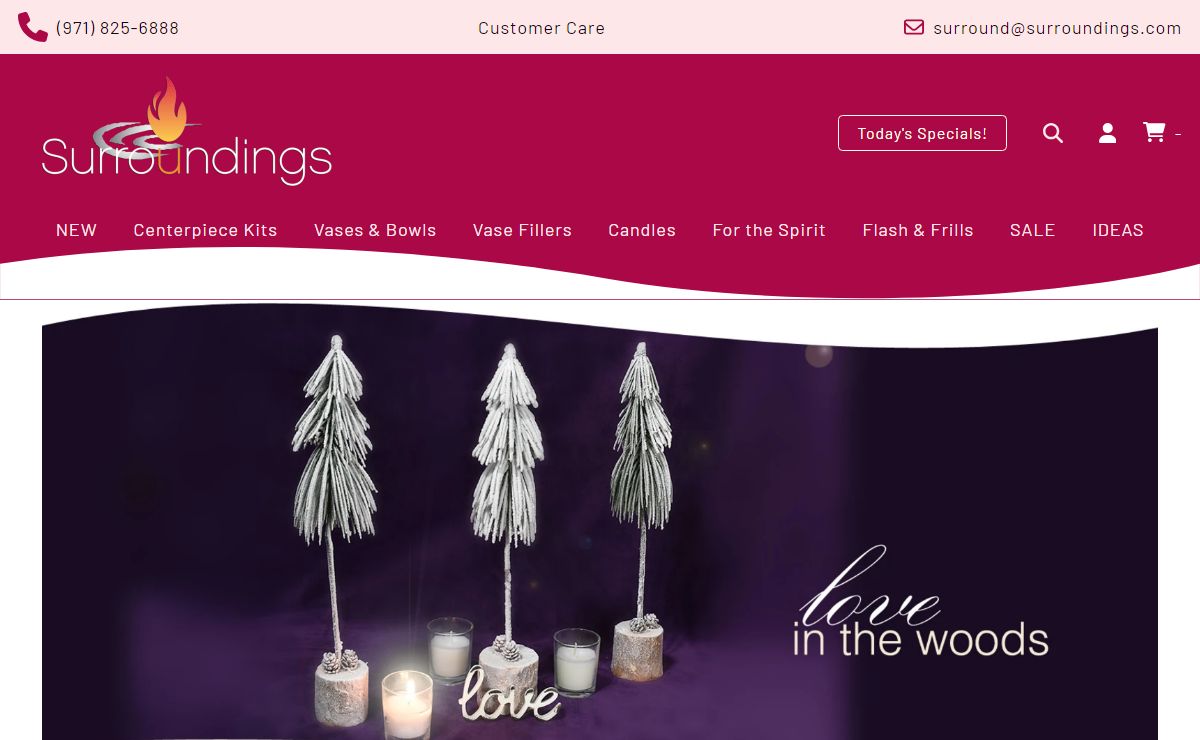The image size is (1200, 740).
Task: Click the envelope email icon
Action: pos(914,27)
